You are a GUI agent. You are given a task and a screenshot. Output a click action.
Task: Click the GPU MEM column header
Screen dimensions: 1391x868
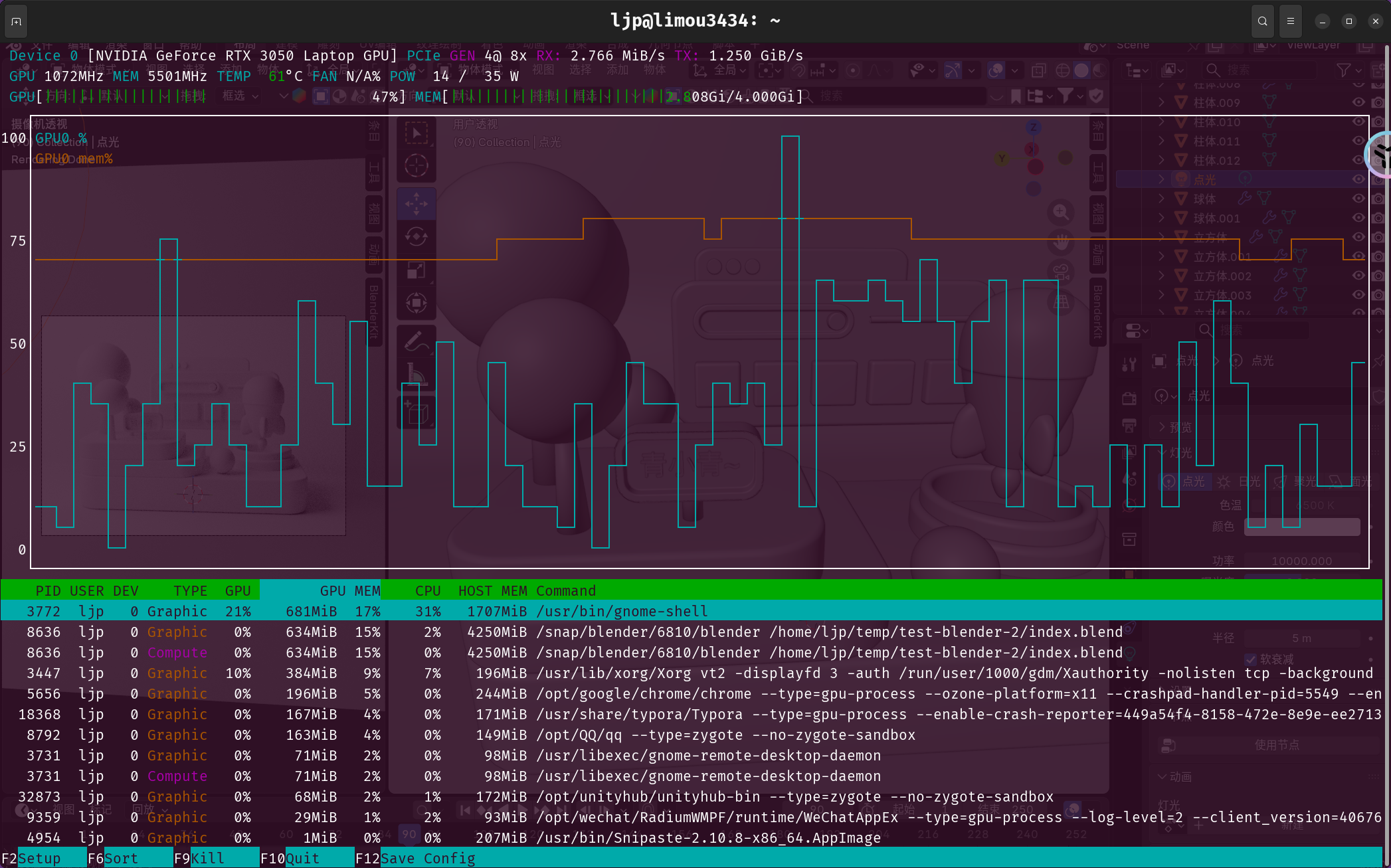[x=349, y=590]
